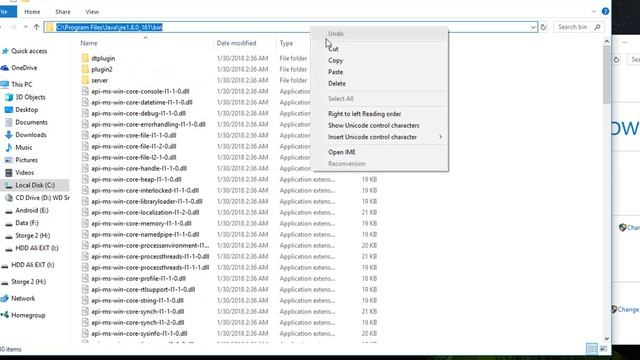Refresh the bin folder view
Viewport: 640px width, 360px height.
[543, 27]
